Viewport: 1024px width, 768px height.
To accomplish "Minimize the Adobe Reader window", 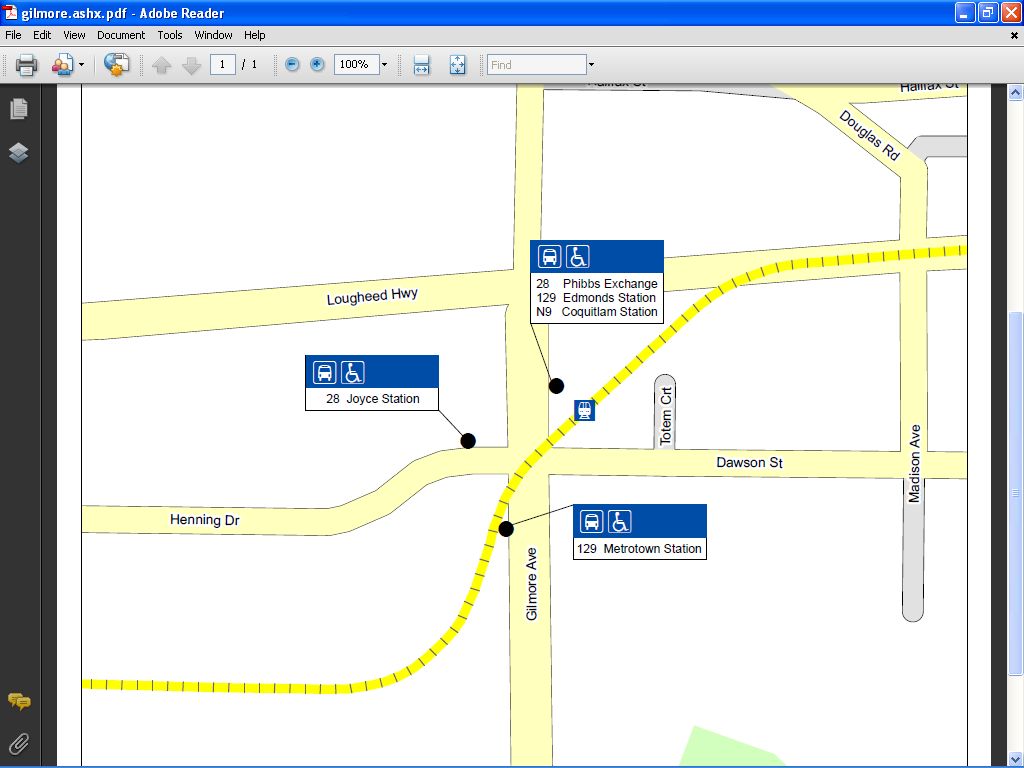I will (x=965, y=12).
